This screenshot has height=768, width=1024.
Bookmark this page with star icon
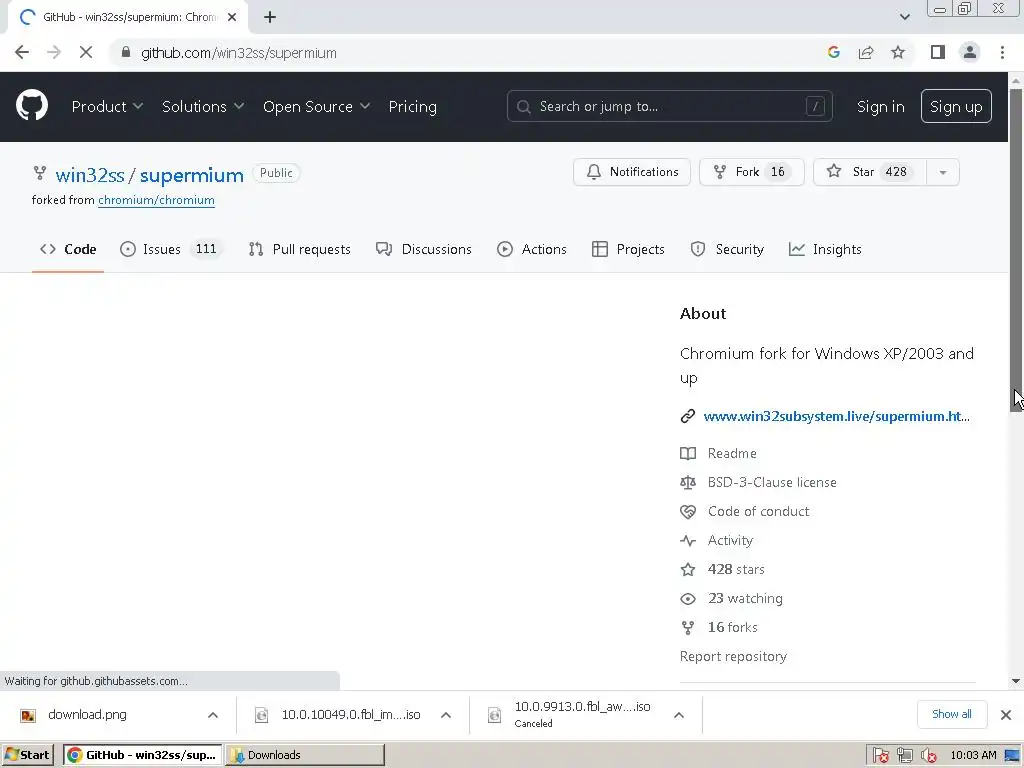click(898, 53)
